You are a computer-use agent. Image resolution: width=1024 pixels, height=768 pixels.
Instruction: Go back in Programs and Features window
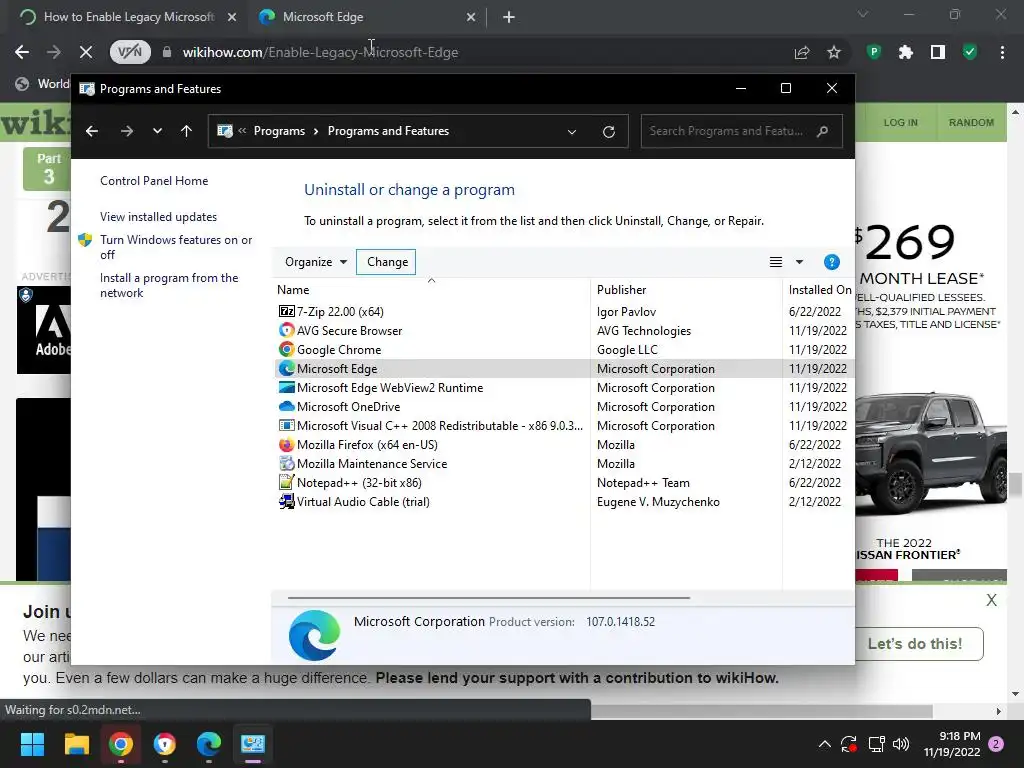pos(92,131)
